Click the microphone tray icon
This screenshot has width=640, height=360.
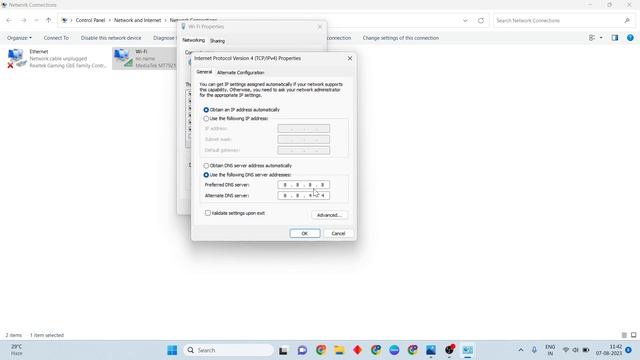point(534,350)
